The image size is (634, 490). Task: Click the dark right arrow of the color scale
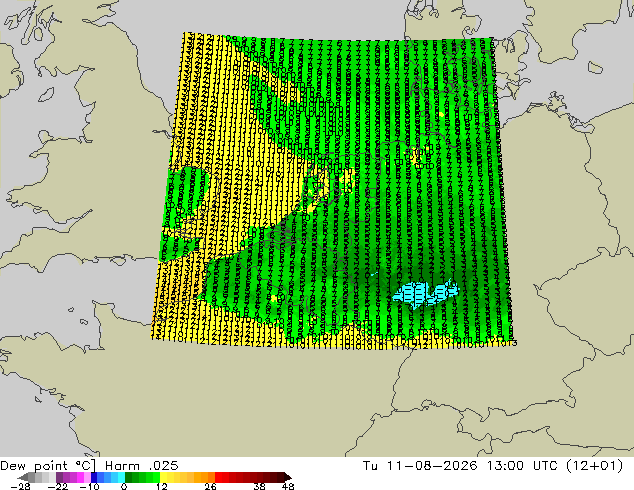click(288, 477)
